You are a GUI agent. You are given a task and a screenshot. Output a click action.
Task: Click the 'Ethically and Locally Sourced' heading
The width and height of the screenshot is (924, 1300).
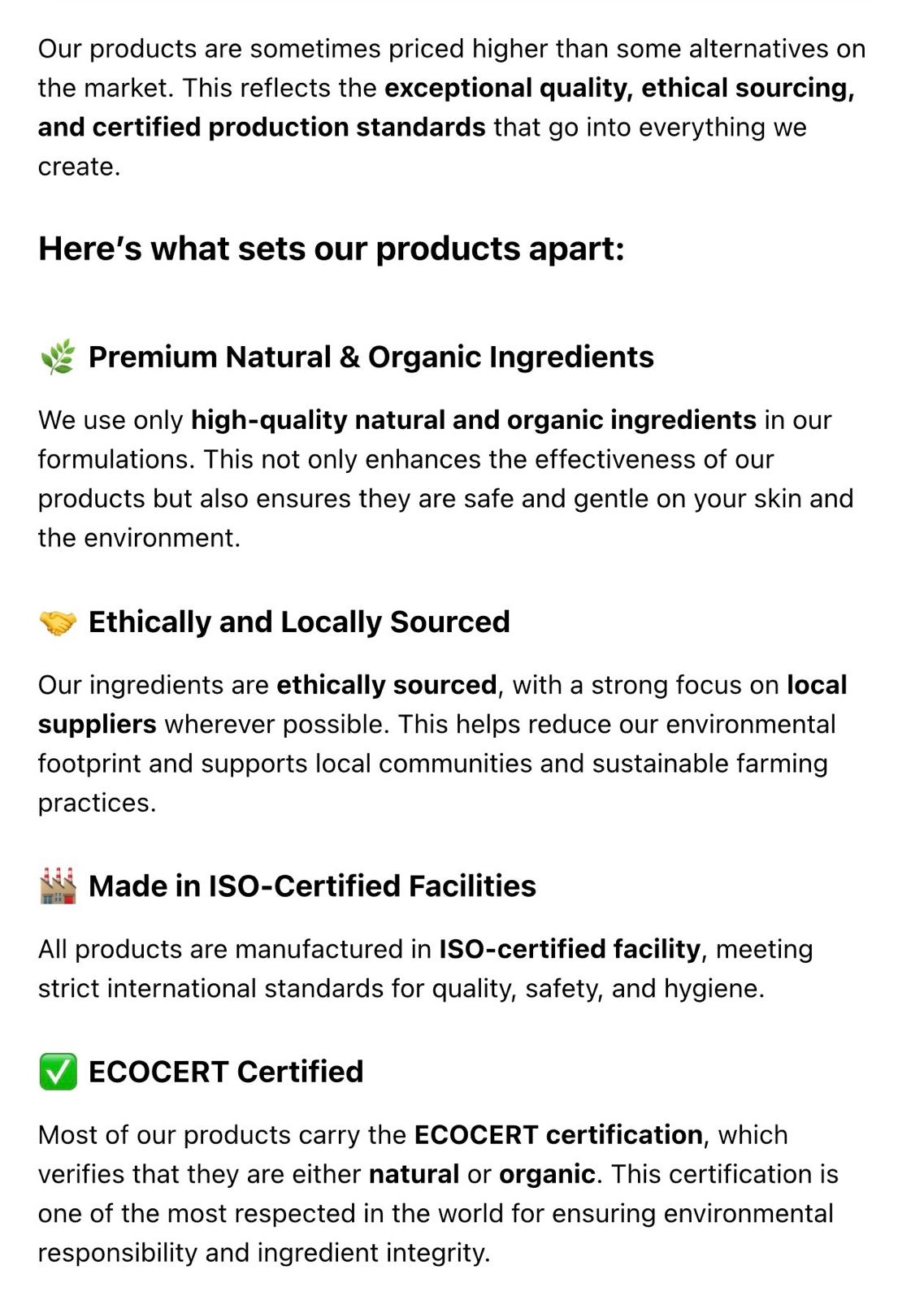tap(299, 622)
